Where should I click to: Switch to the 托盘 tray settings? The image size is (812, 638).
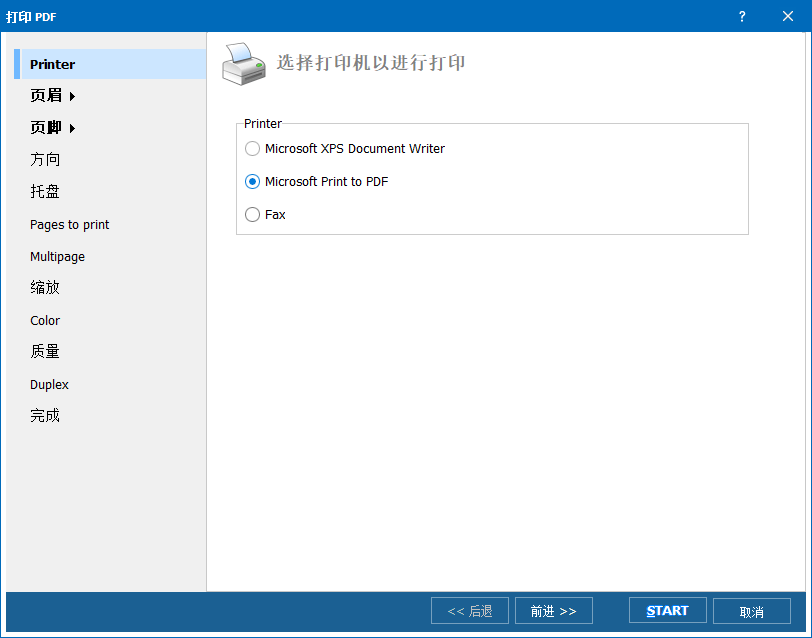click(x=45, y=191)
